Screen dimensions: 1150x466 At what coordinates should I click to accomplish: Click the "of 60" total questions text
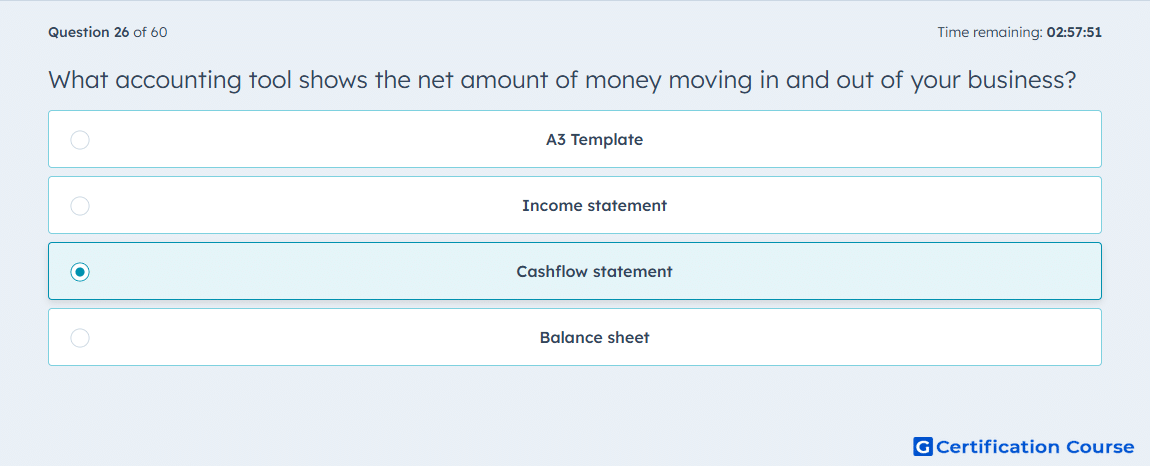coord(150,32)
